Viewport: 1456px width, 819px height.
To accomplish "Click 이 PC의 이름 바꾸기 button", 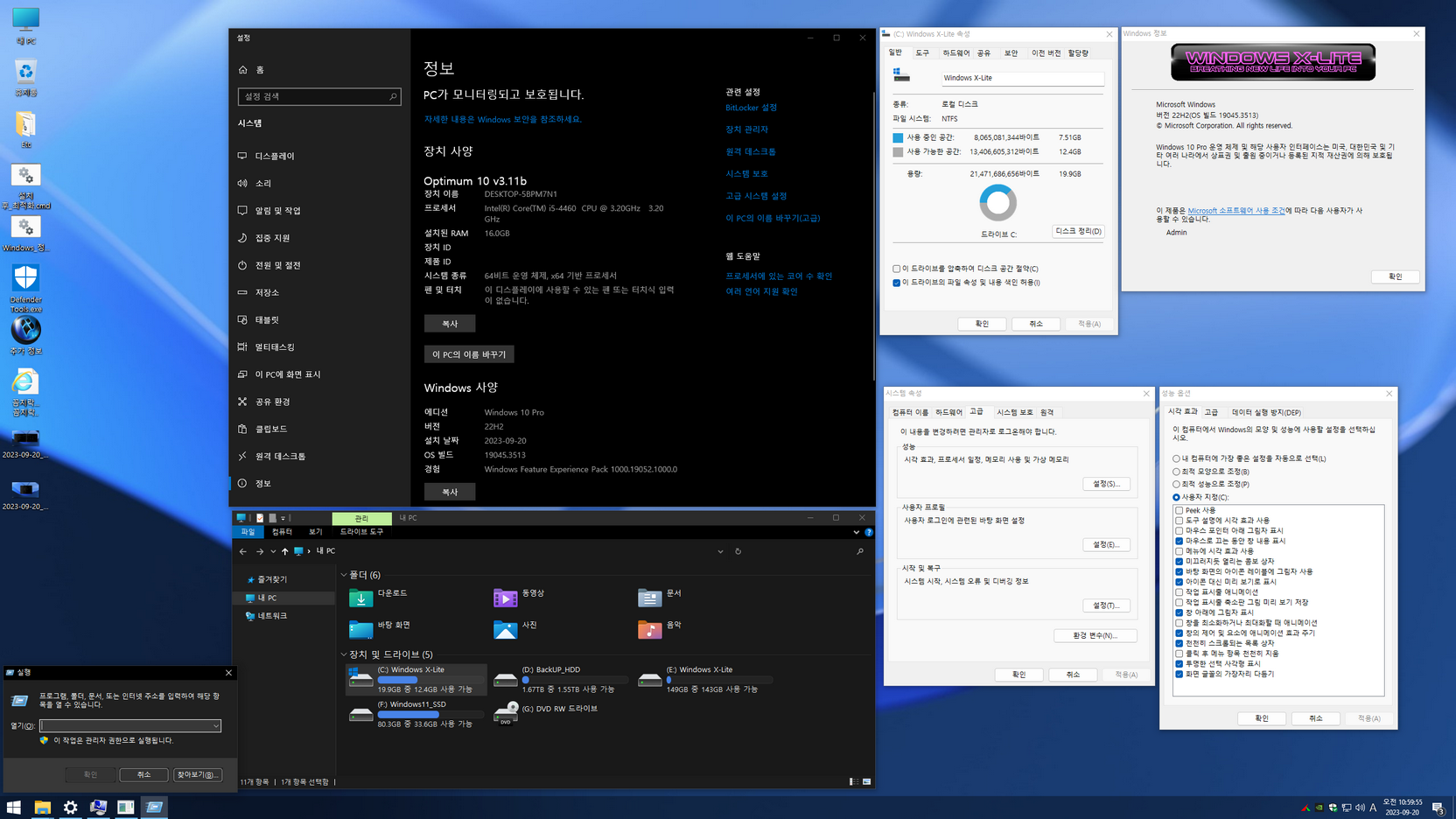I will click(469, 354).
